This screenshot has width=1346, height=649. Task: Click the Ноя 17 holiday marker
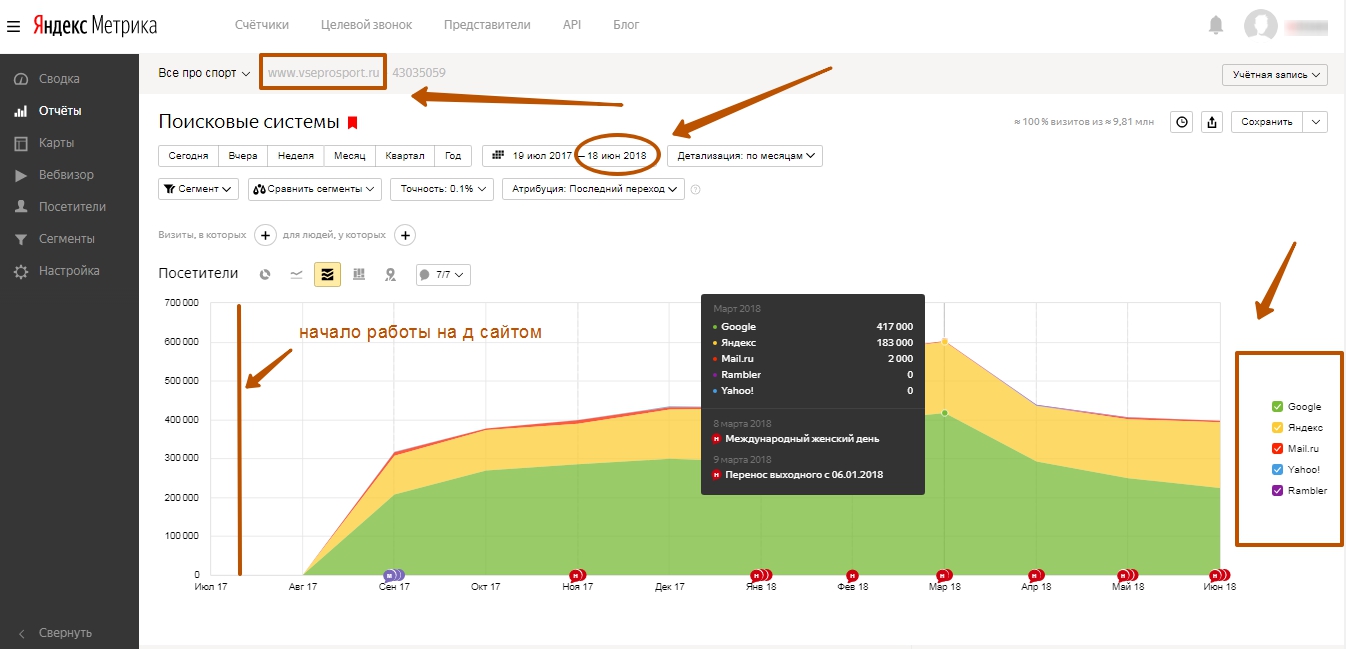tap(577, 575)
